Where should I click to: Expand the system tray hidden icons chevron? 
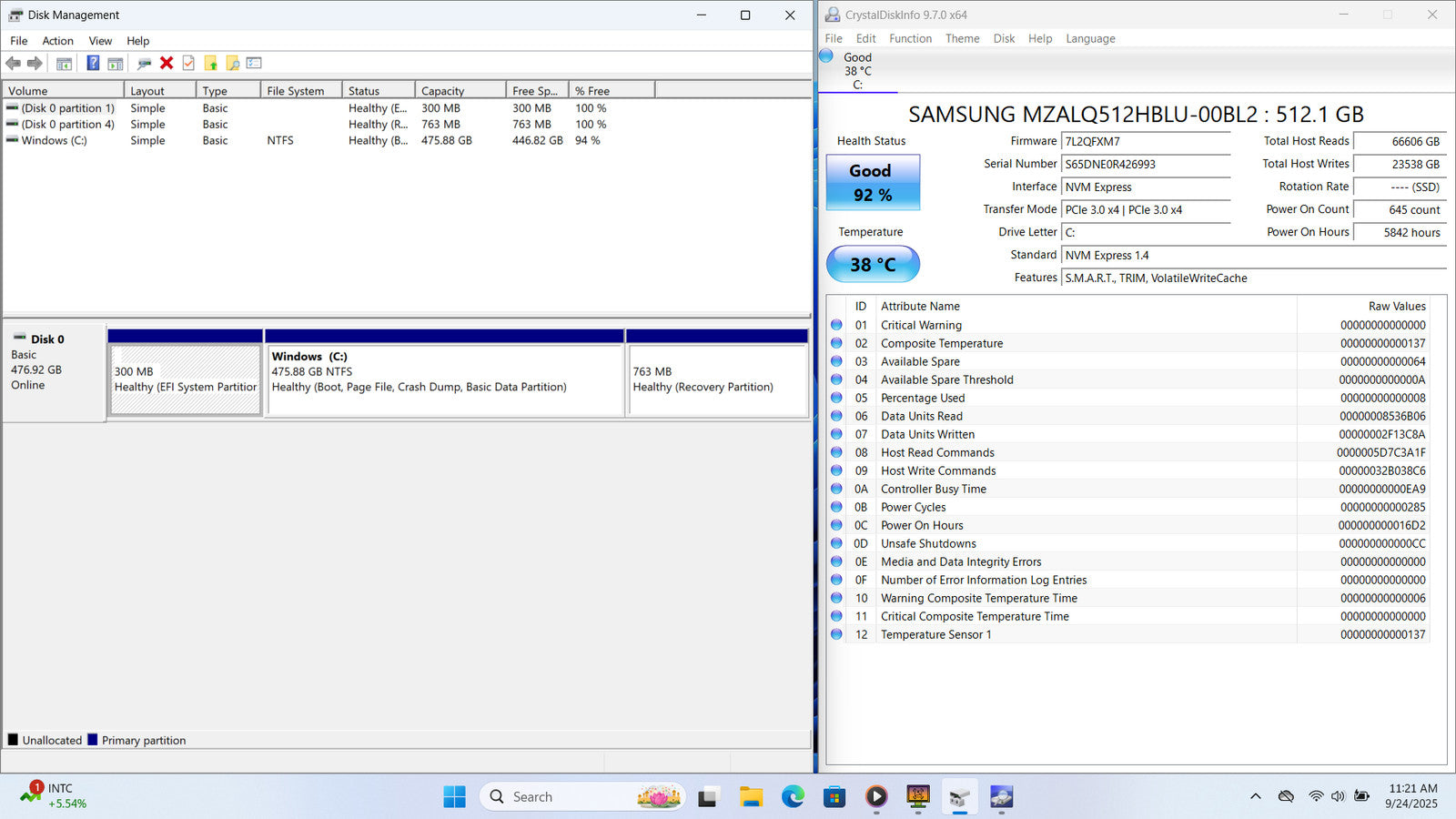[1256, 796]
